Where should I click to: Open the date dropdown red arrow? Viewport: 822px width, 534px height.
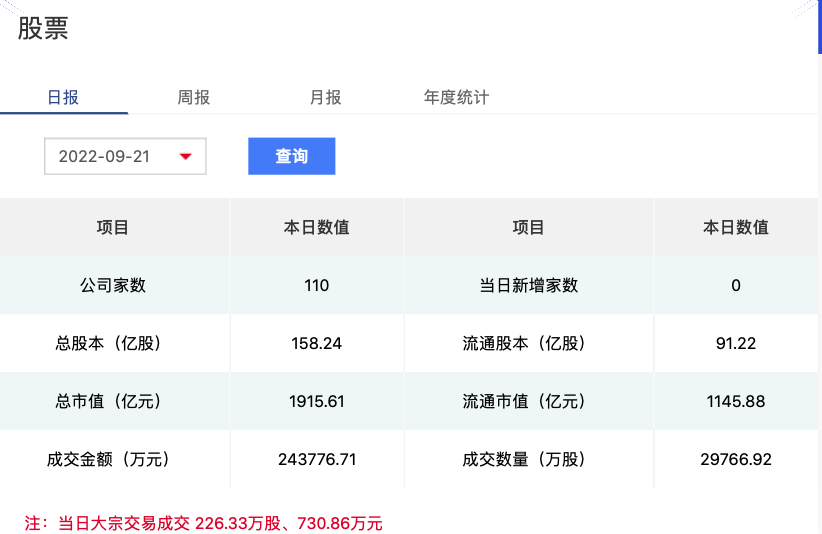pos(186,156)
